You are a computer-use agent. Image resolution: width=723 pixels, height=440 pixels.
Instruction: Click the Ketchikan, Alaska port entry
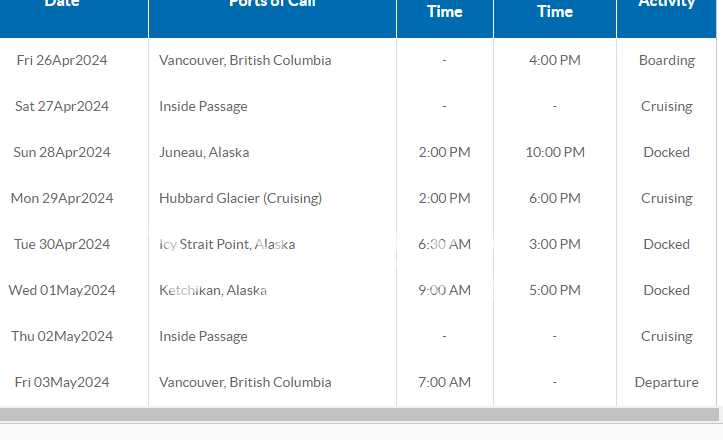pos(213,290)
